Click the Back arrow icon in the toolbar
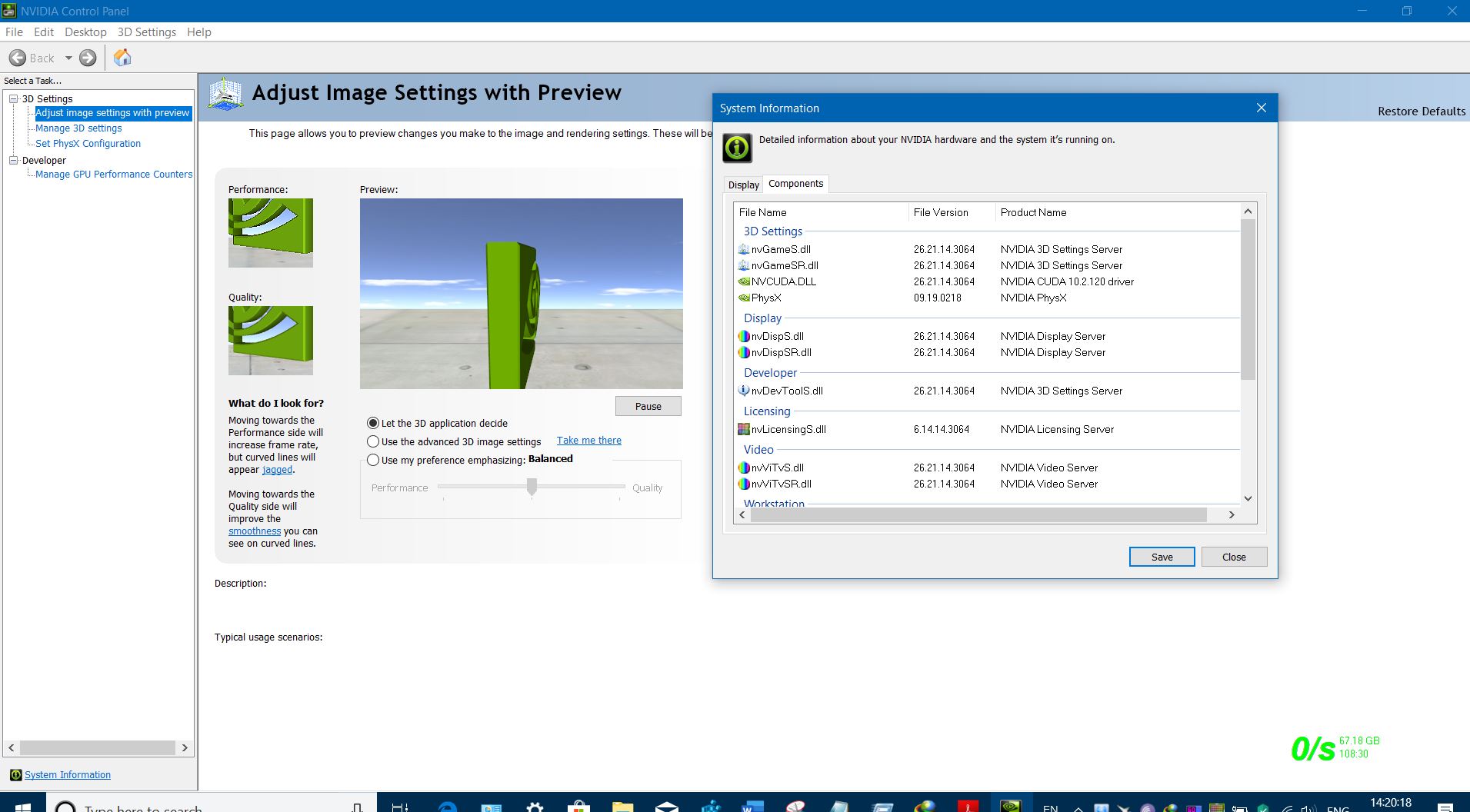1470x812 pixels. [18, 58]
